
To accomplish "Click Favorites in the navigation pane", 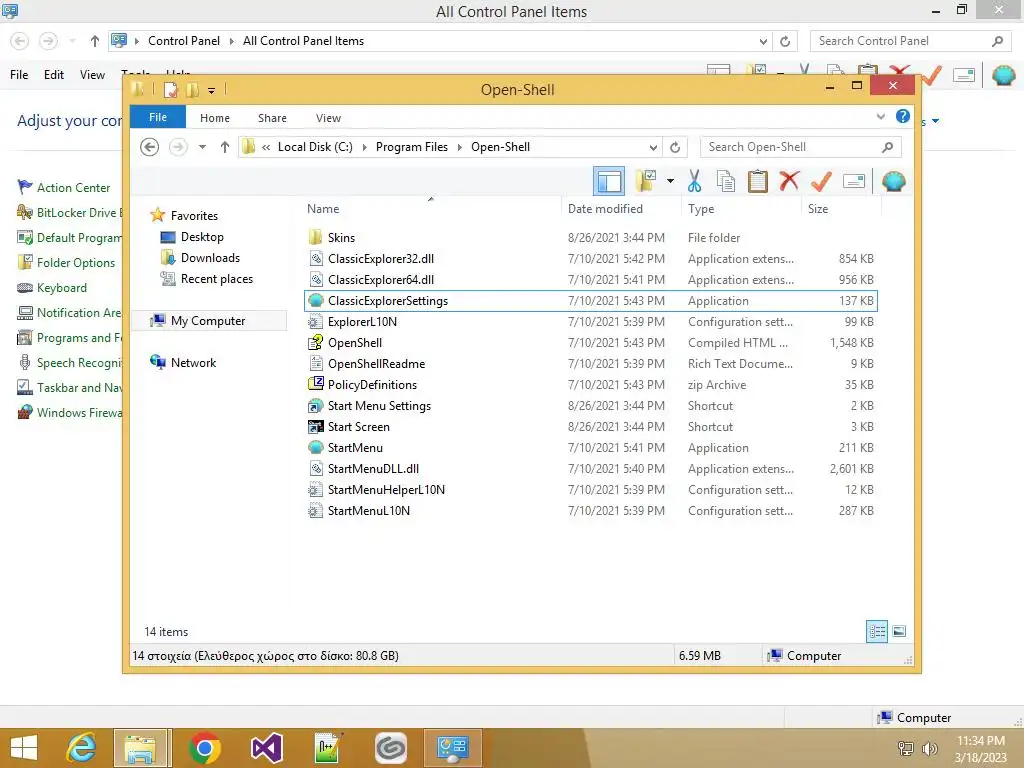I will [x=194, y=216].
